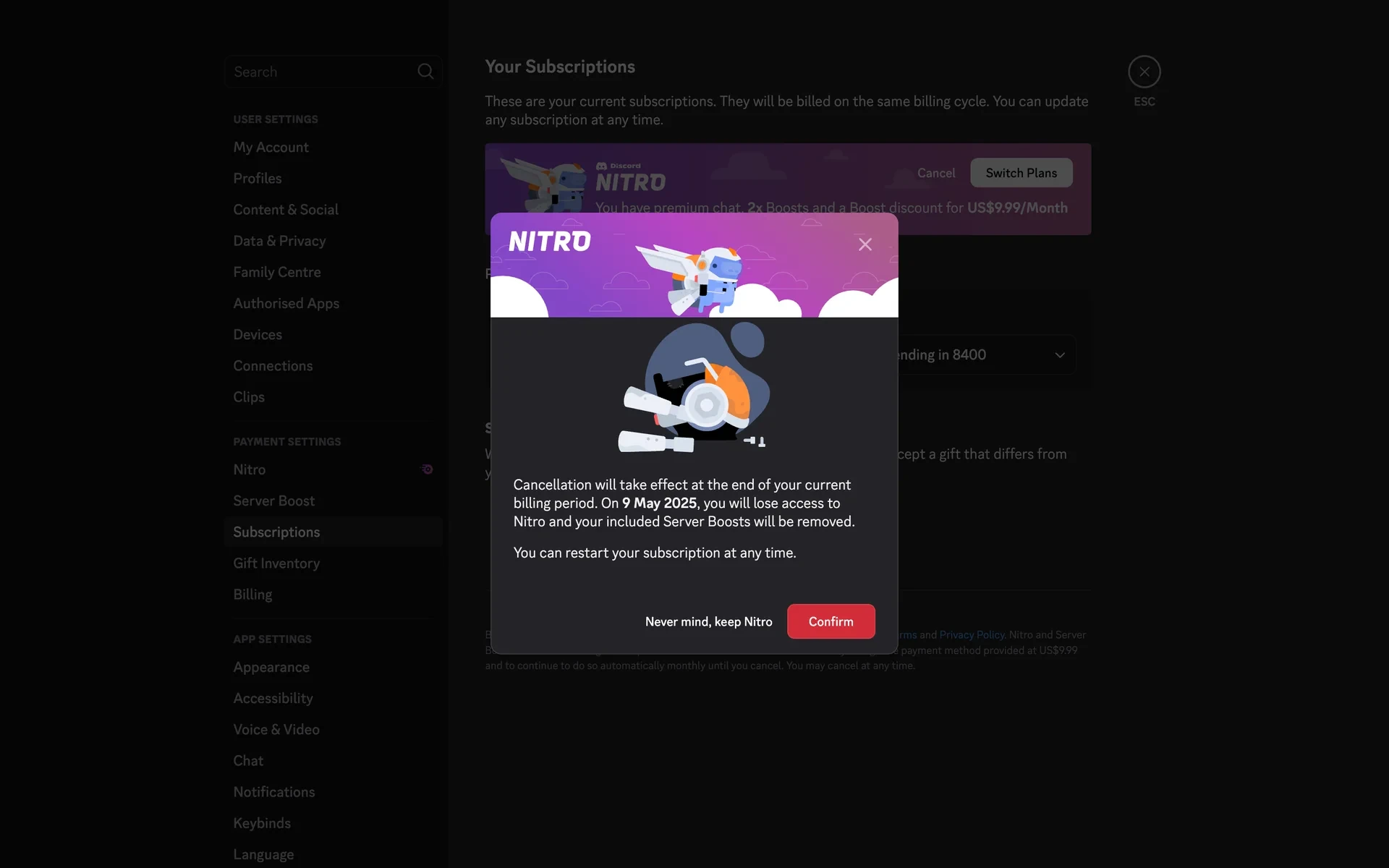Click Cancel link on Nitro subscription card
Screen dimensions: 1389x868
[935, 173]
